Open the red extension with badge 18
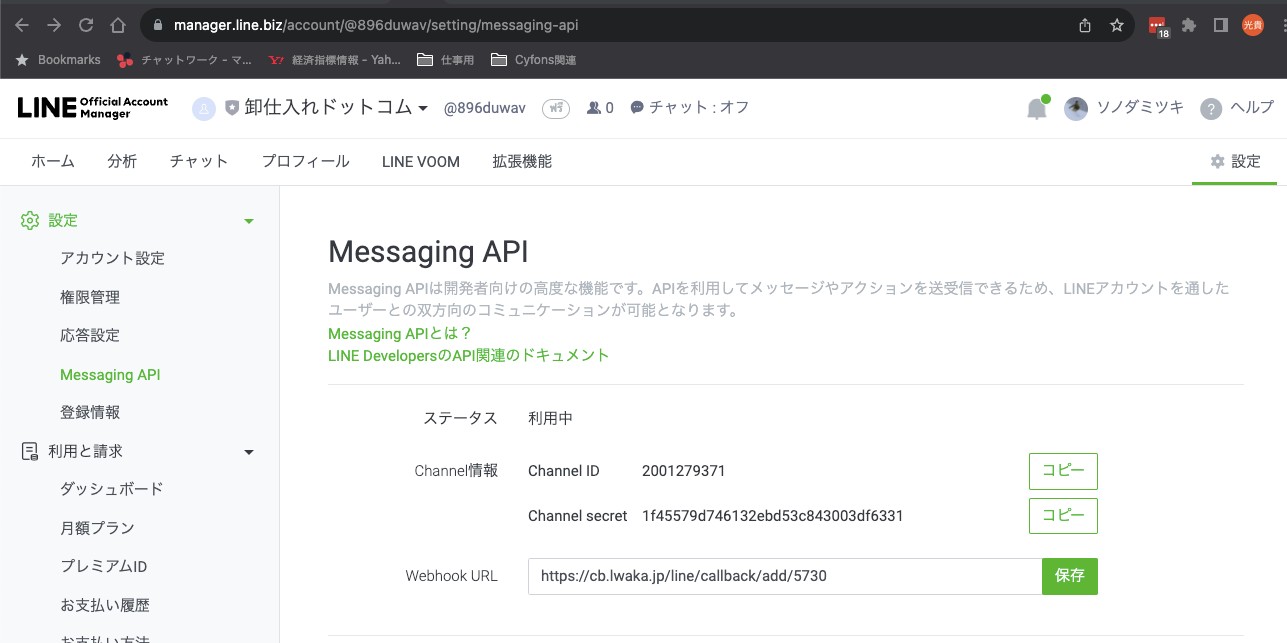This screenshot has width=1287, height=643. coord(1158,26)
